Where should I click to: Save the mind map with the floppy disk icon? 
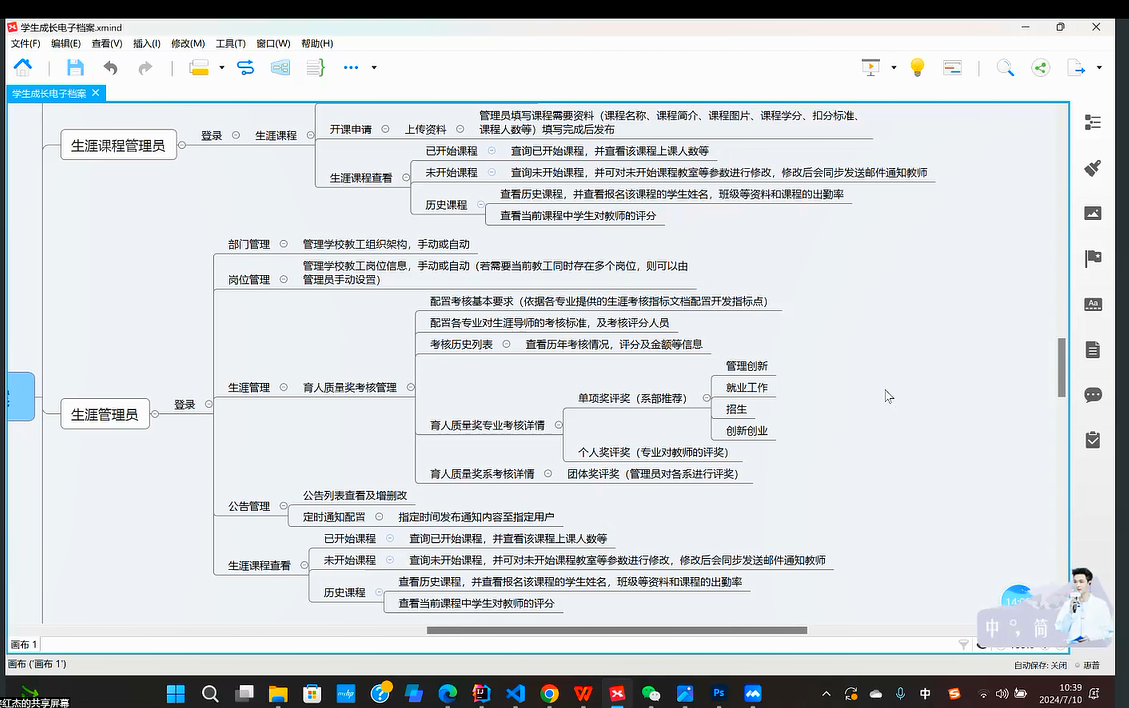(75, 68)
